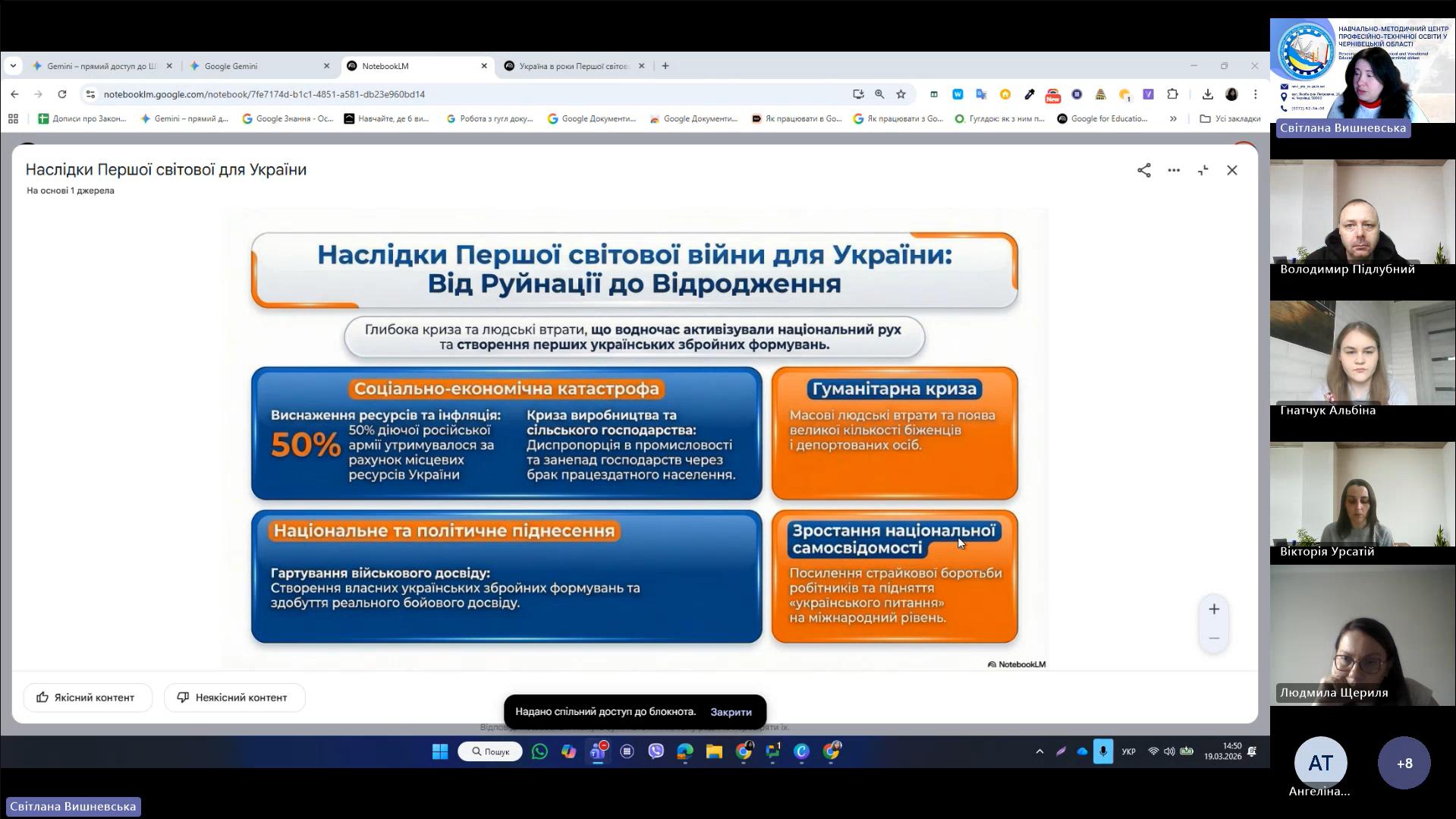This screenshot has width=1456, height=819.
Task: Share the infographic via share icon
Action: click(x=1143, y=170)
